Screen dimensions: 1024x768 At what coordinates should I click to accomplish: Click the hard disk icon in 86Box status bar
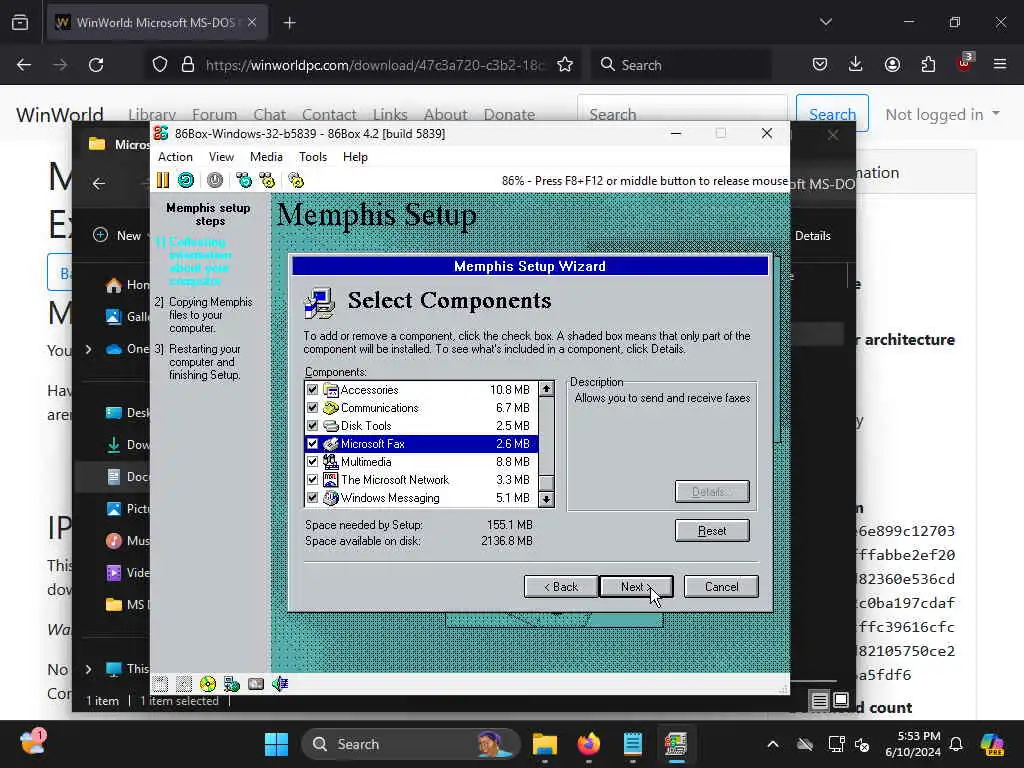click(256, 684)
